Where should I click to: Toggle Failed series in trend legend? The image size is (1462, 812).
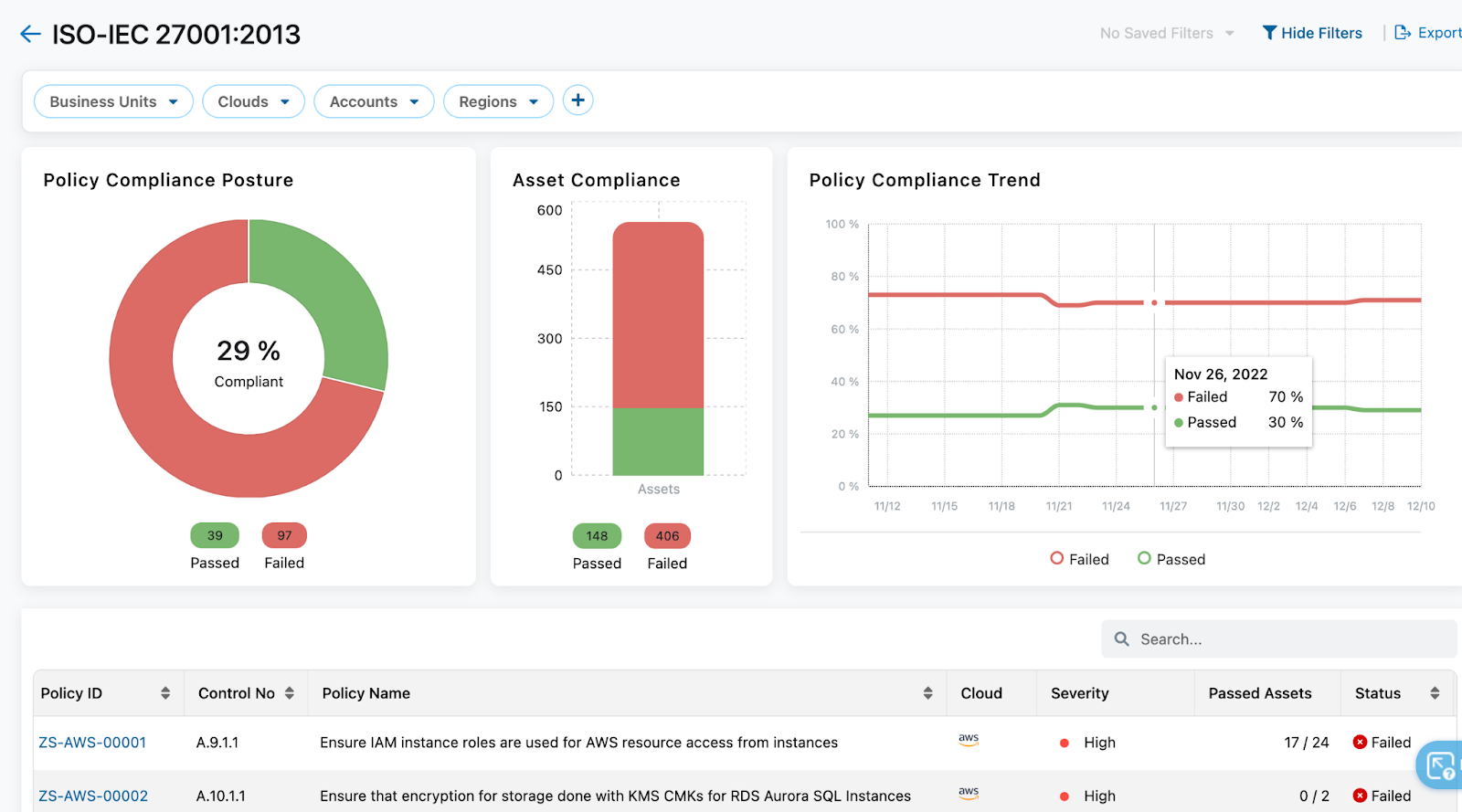click(x=1079, y=559)
